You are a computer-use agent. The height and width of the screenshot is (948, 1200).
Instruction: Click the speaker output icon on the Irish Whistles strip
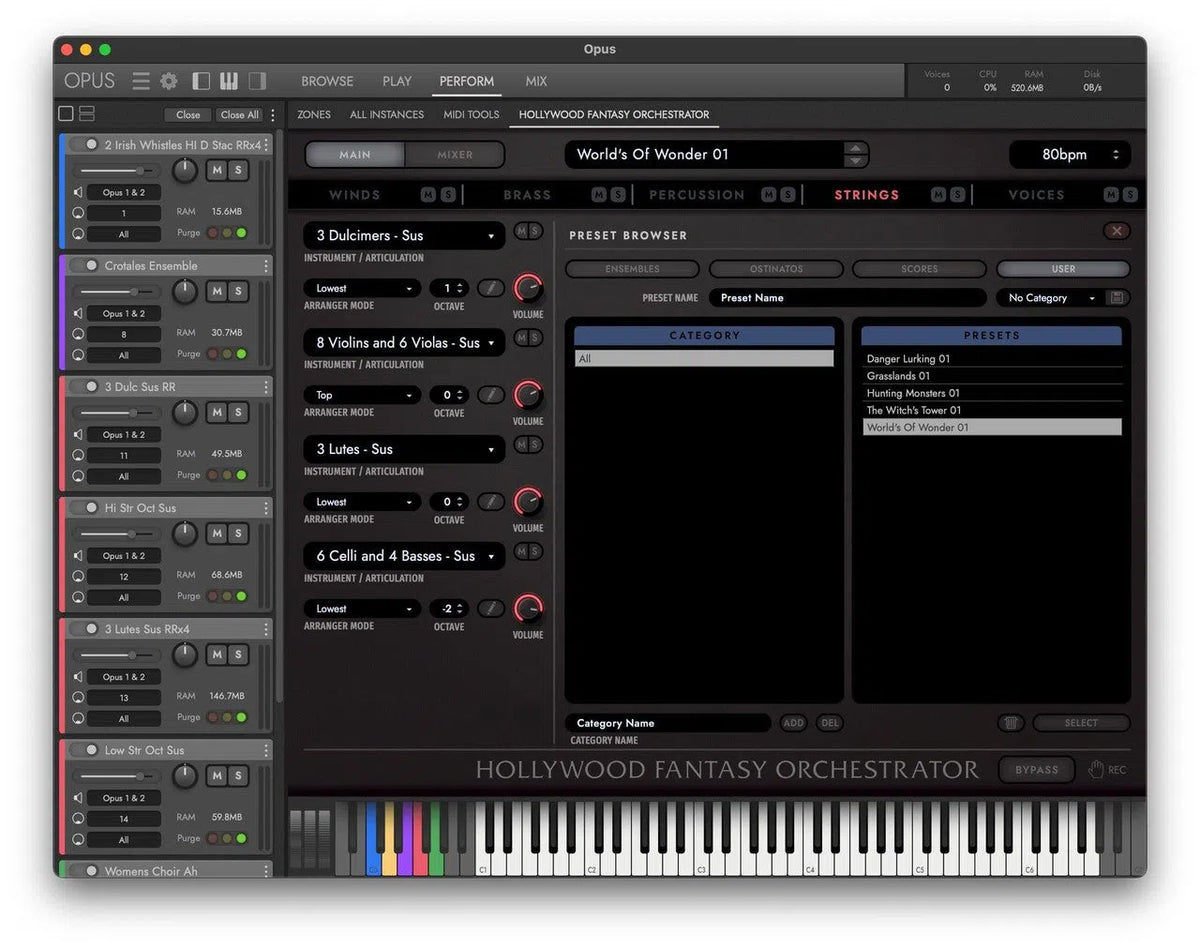[79, 191]
